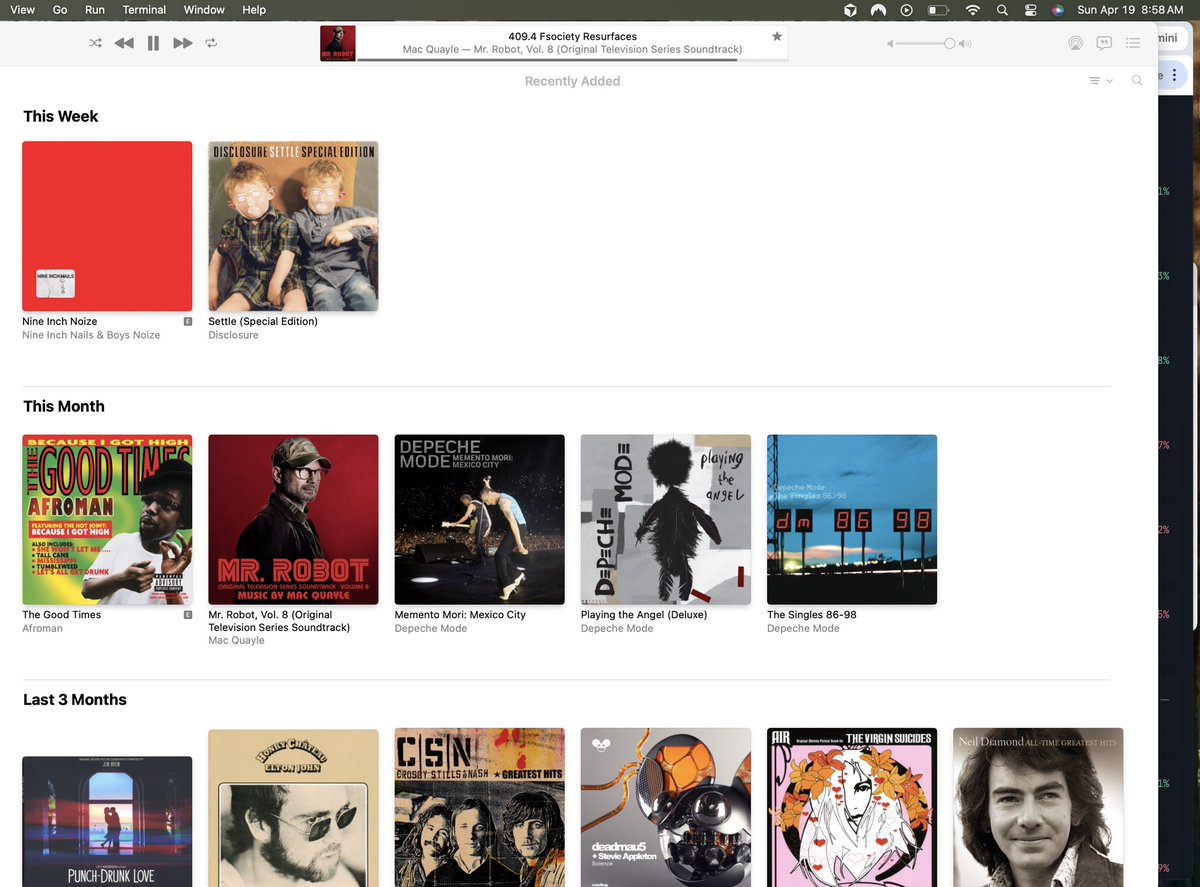Open the red Nine Inch Noize album cover

click(107, 226)
